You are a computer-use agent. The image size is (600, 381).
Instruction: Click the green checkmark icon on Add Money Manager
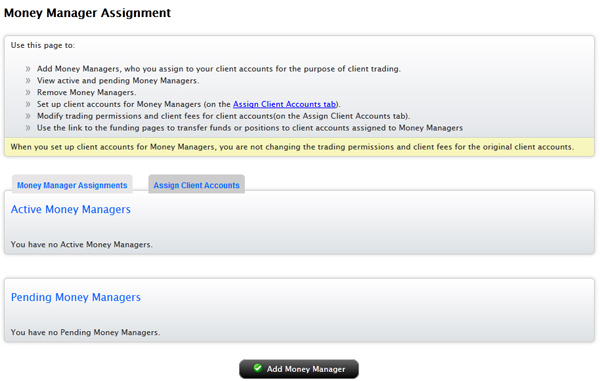(x=258, y=368)
